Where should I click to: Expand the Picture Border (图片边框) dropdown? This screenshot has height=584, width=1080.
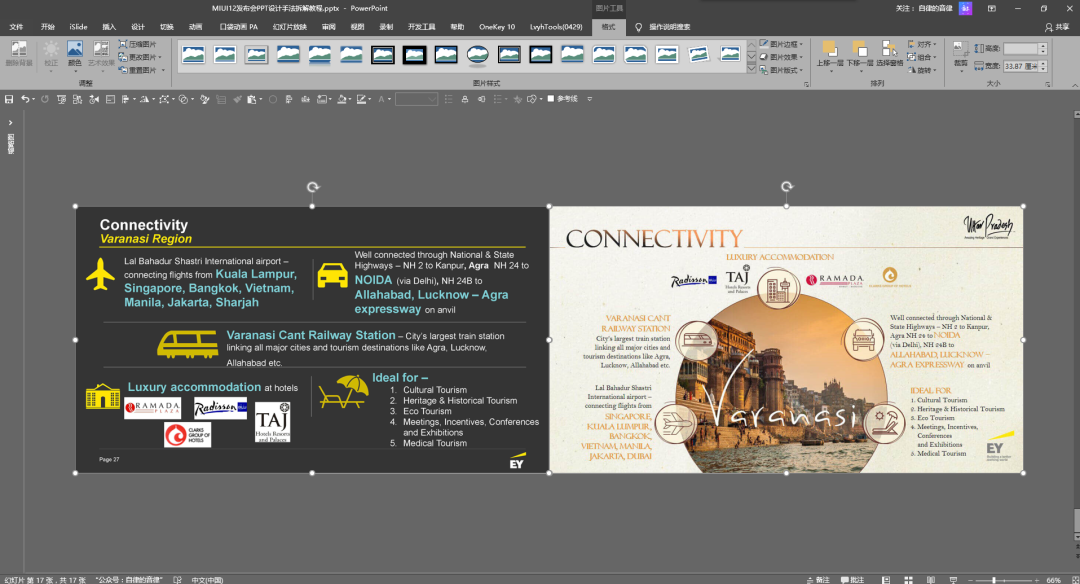coord(782,44)
